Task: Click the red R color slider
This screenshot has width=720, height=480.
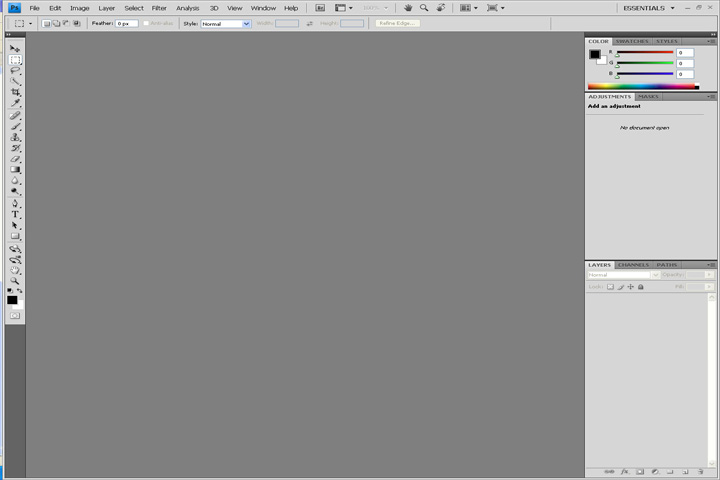Action: (x=645, y=52)
